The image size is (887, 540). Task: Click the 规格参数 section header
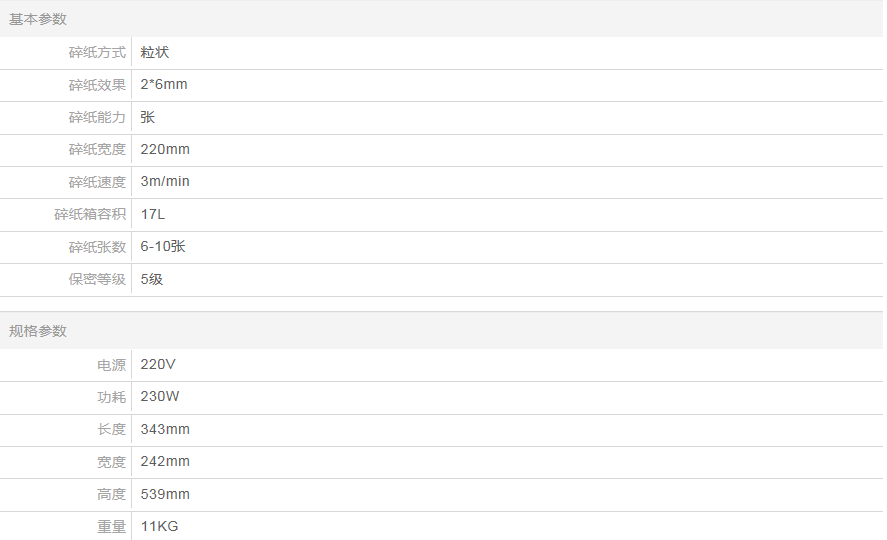tap(38, 331)
